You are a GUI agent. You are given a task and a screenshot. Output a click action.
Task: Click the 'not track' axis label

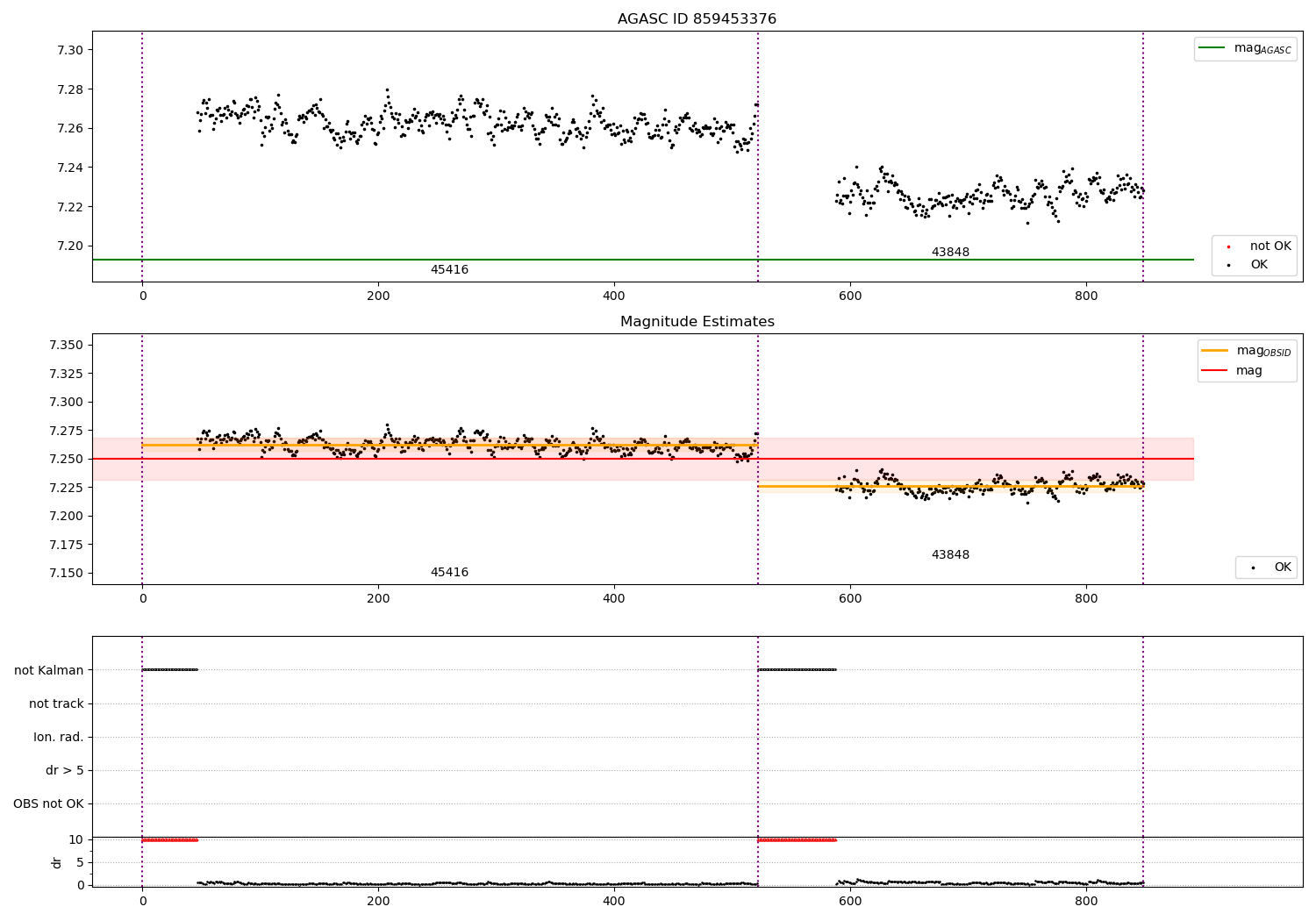click(x=56, y=704)
